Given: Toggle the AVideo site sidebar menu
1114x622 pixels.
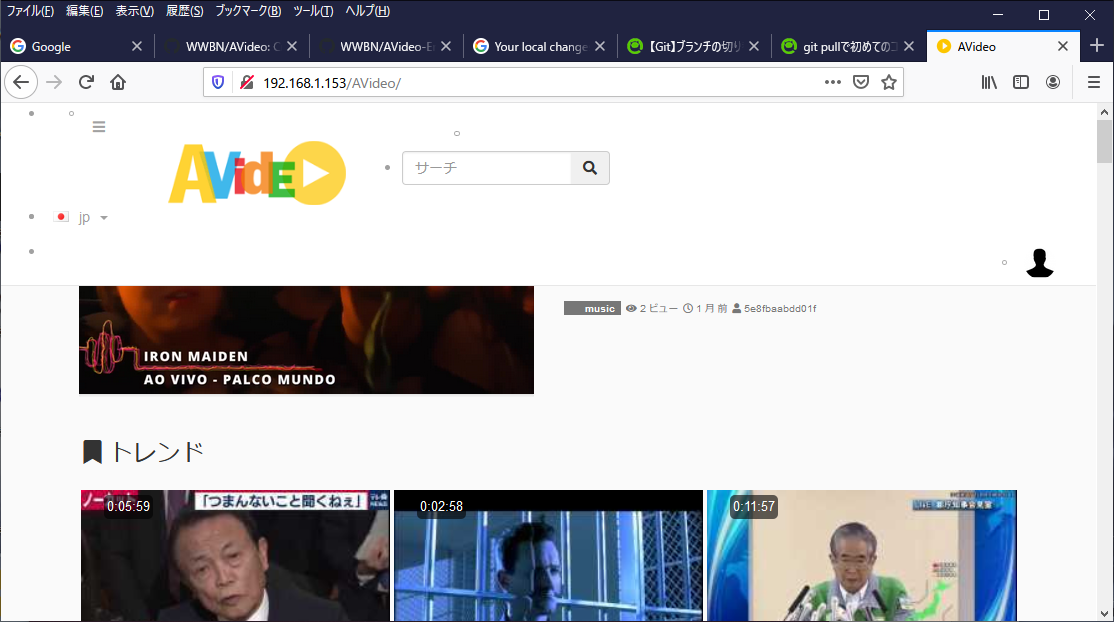Looking at the screenshot, I should [x=99, y=127].
